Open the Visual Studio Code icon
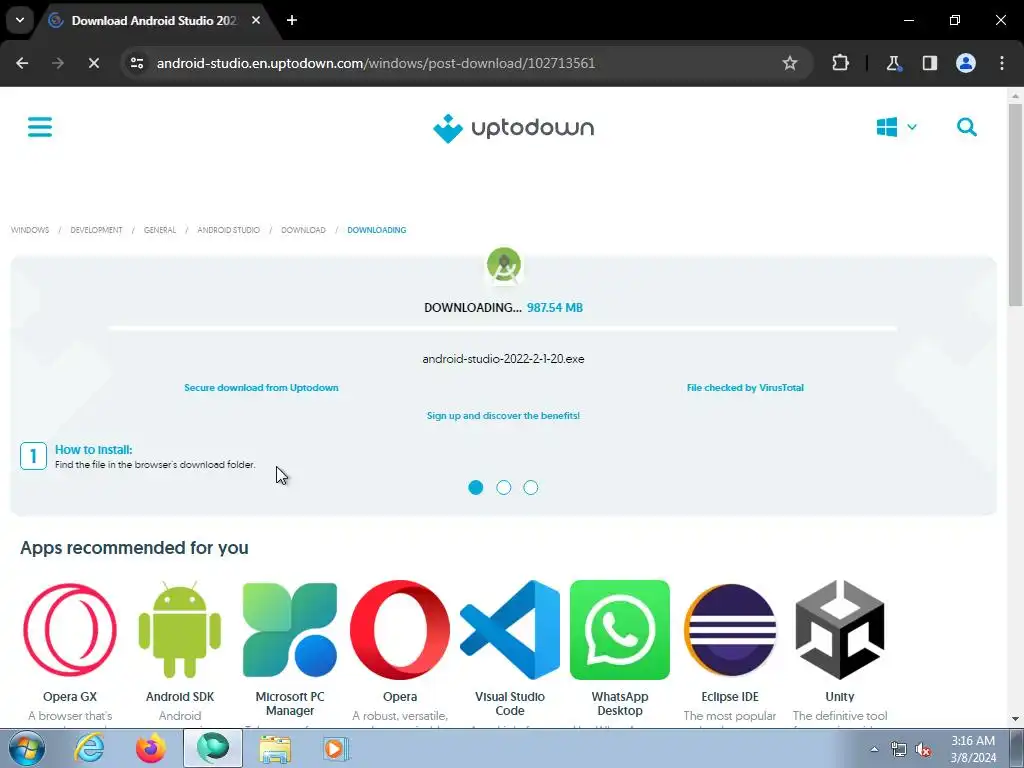Viewport: 1024px width, 768px height. tap(510, 630)
